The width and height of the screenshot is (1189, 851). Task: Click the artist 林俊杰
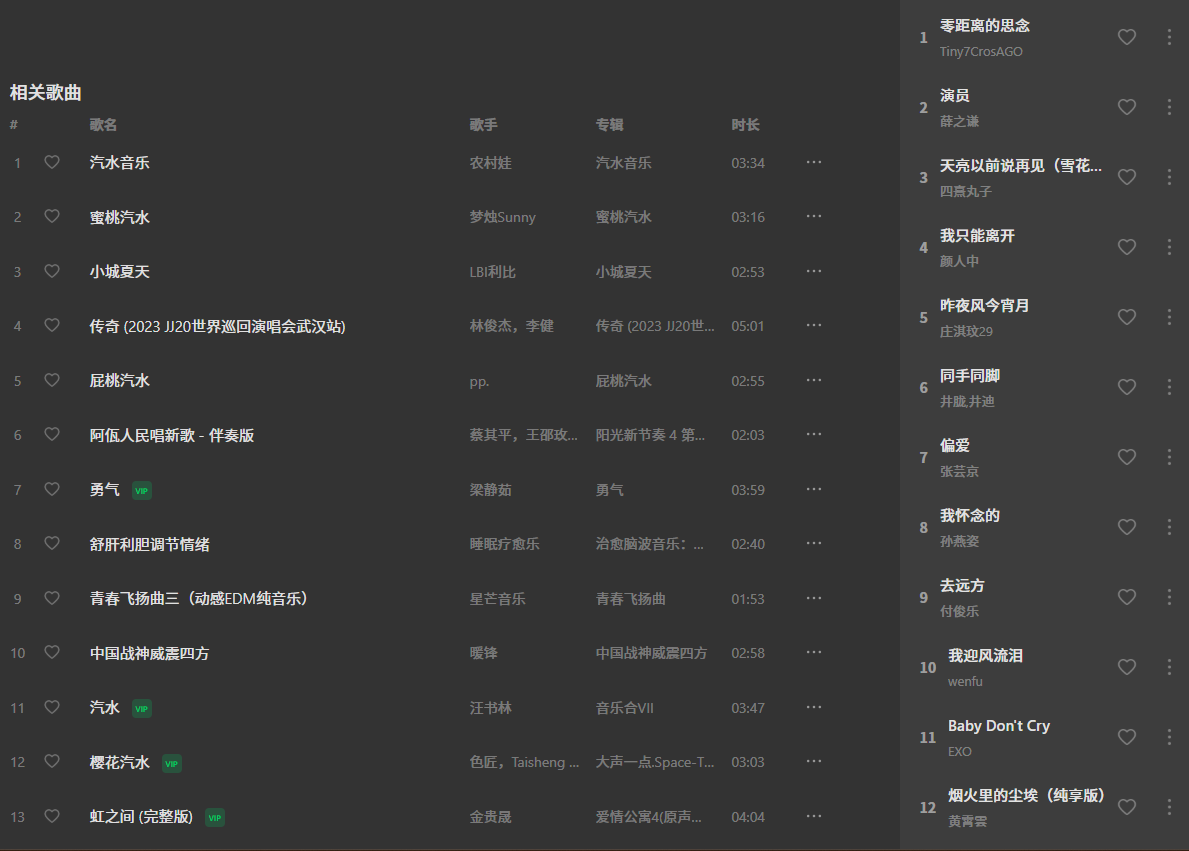pos(490,325)
